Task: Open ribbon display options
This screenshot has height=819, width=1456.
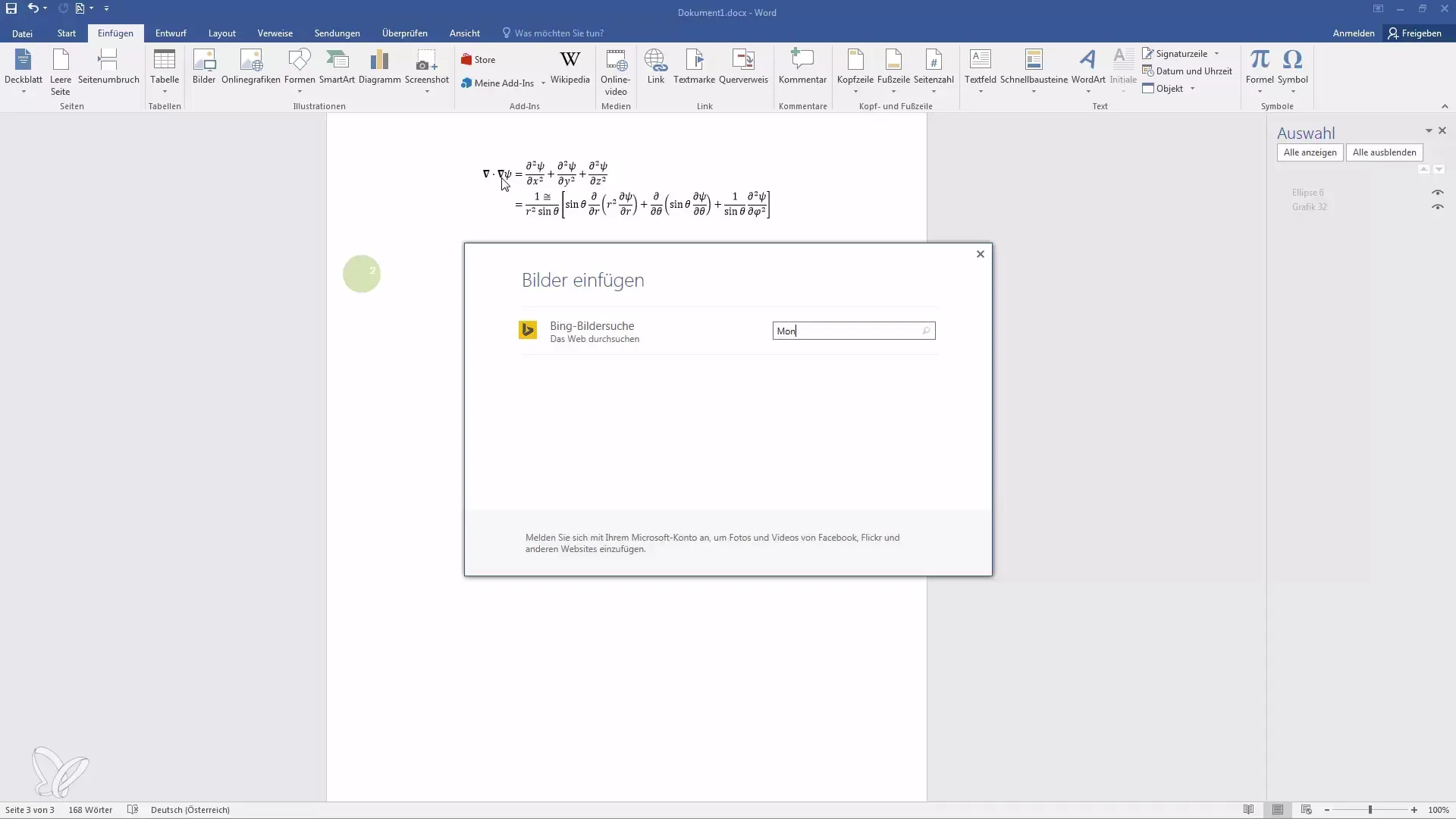Action: (x=1378, y=9)
